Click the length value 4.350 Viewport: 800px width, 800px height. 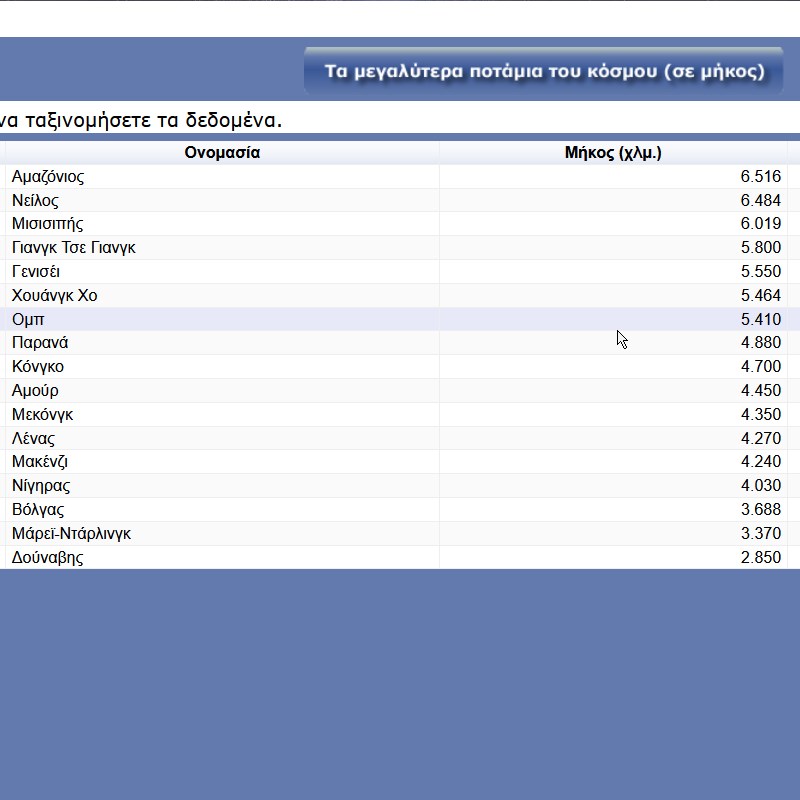coord(760,414)
